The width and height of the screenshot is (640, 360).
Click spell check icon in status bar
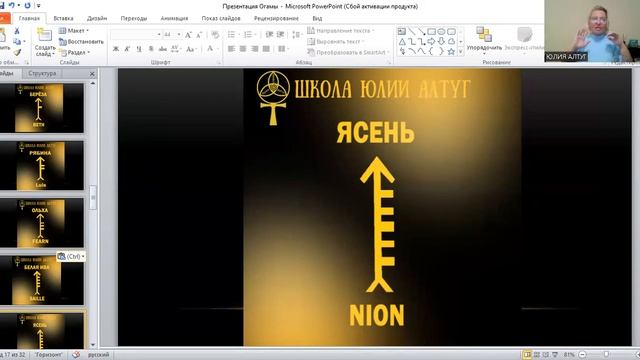click(x=76, y=355)
